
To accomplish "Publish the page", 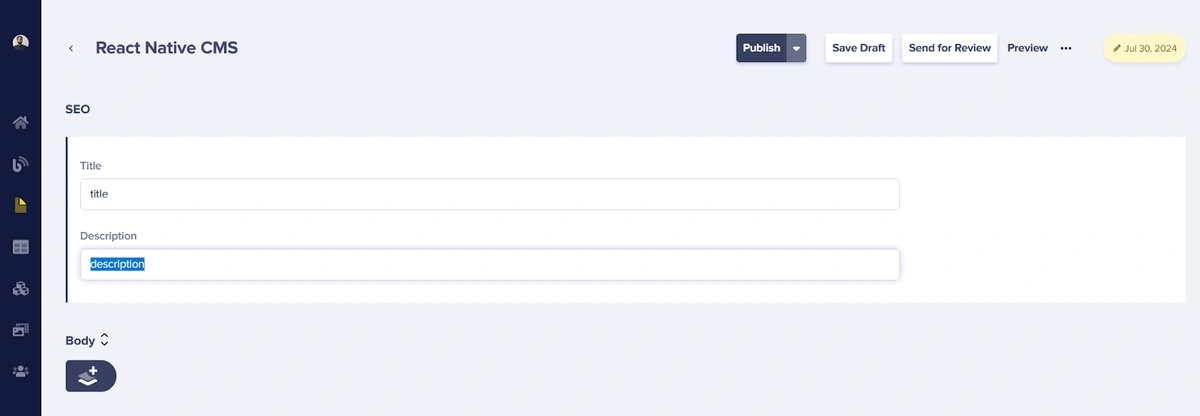I will point(762,48).
